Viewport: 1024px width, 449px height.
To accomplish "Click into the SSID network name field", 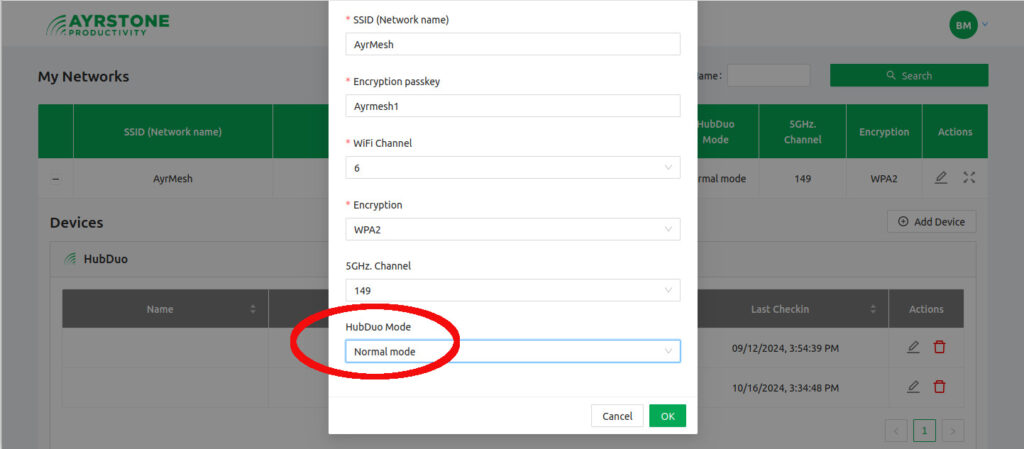I will pos(512,44).
